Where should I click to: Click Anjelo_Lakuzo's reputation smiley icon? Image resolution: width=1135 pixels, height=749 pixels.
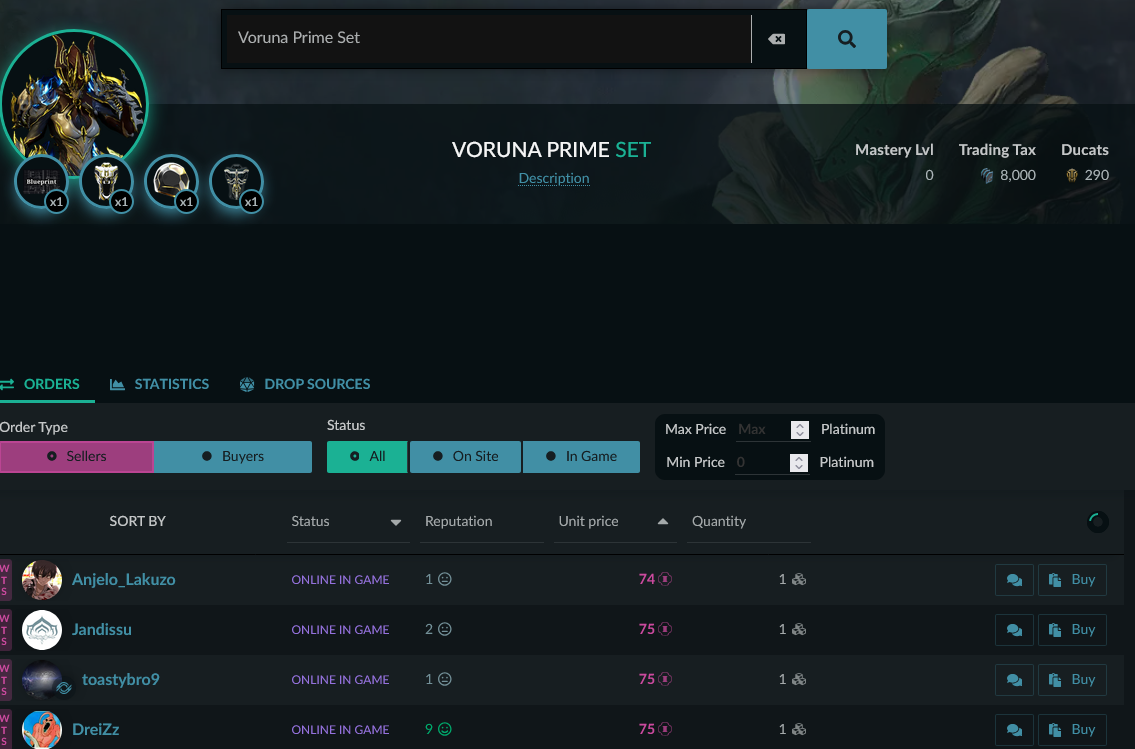[445, 579]
